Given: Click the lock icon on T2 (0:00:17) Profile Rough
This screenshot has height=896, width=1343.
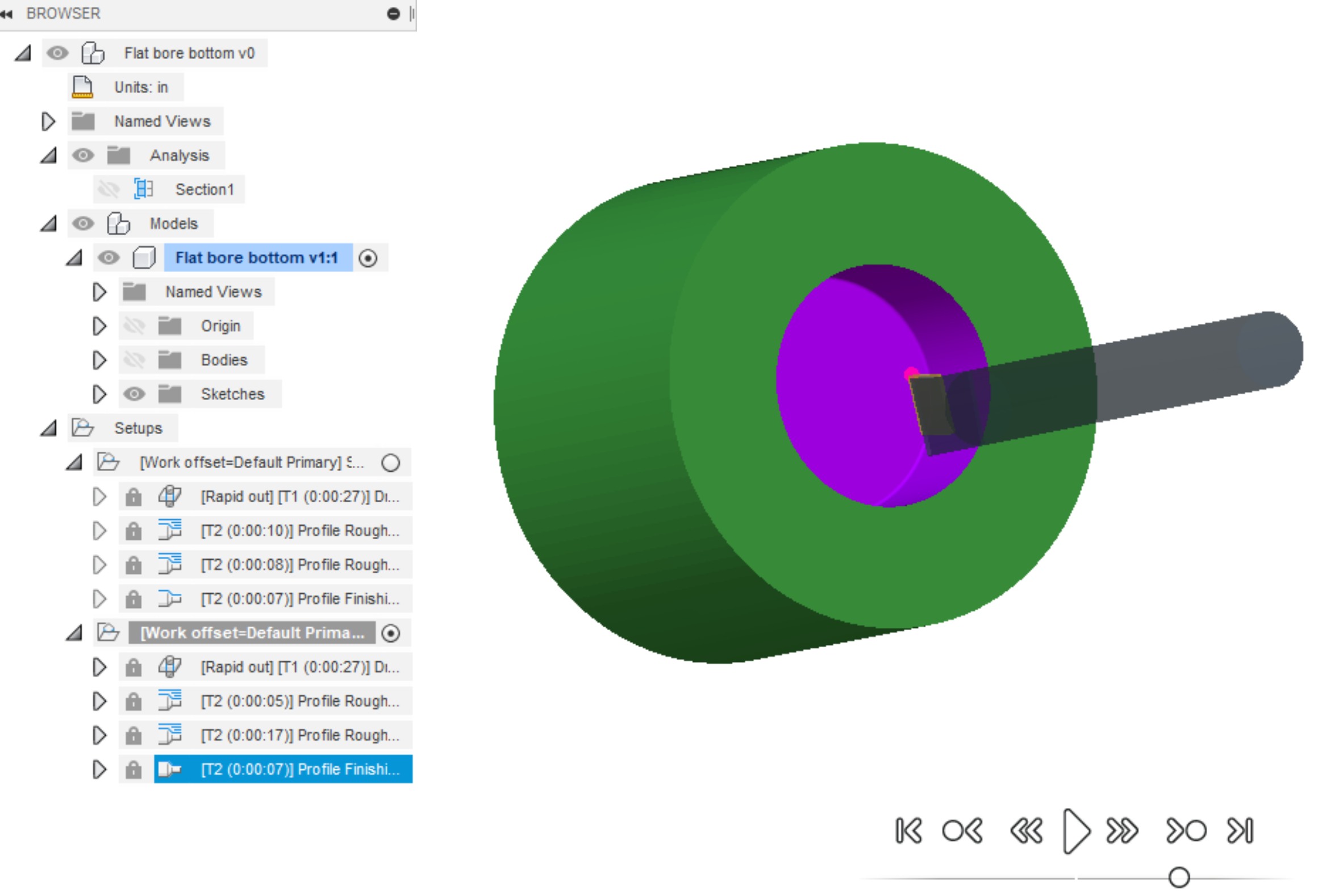Looking at the screenshot, I should pyautogui.click(x=134, y=735).
